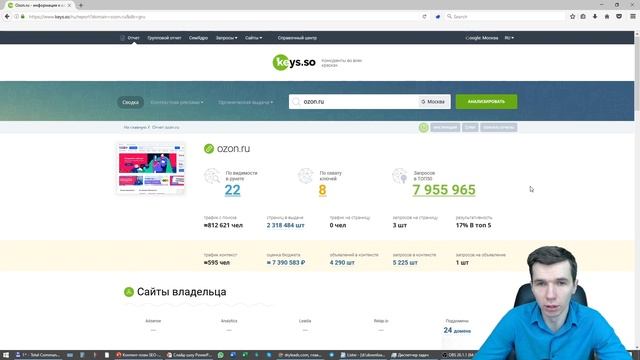The width and height of the screenshot is (640, 360).
Task: Click the keyword coverage rating value 8
Action: pos(322,190)
